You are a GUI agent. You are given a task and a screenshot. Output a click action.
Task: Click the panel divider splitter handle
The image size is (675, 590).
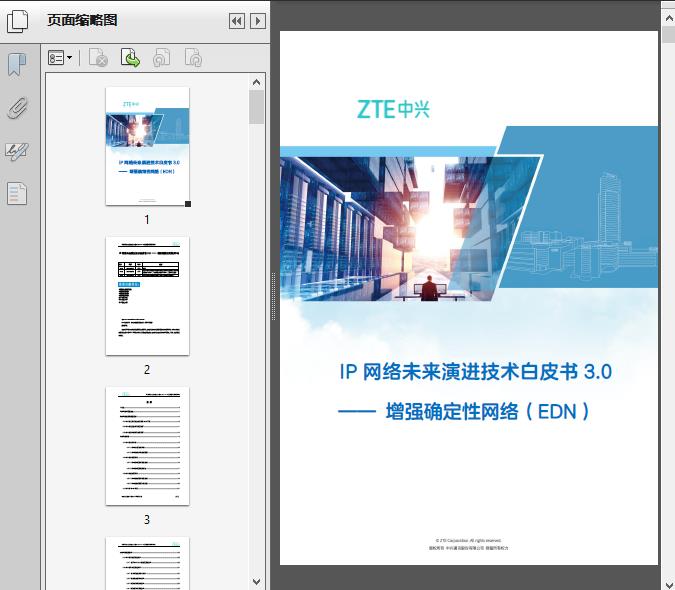click(x=273, y=298)
